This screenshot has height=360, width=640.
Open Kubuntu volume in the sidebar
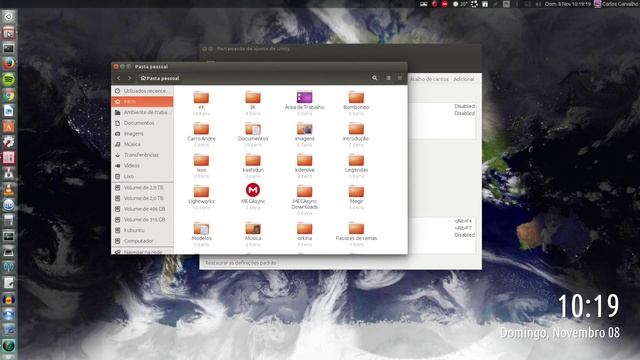click(x=142, y=230)
